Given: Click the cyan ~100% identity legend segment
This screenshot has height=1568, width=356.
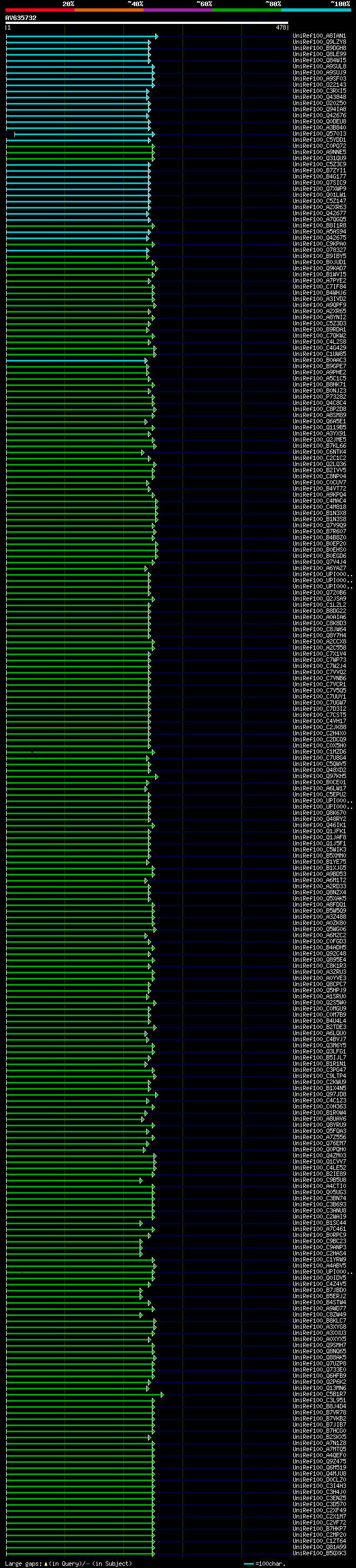Looking at the screenshot, I should coord(316,10).
